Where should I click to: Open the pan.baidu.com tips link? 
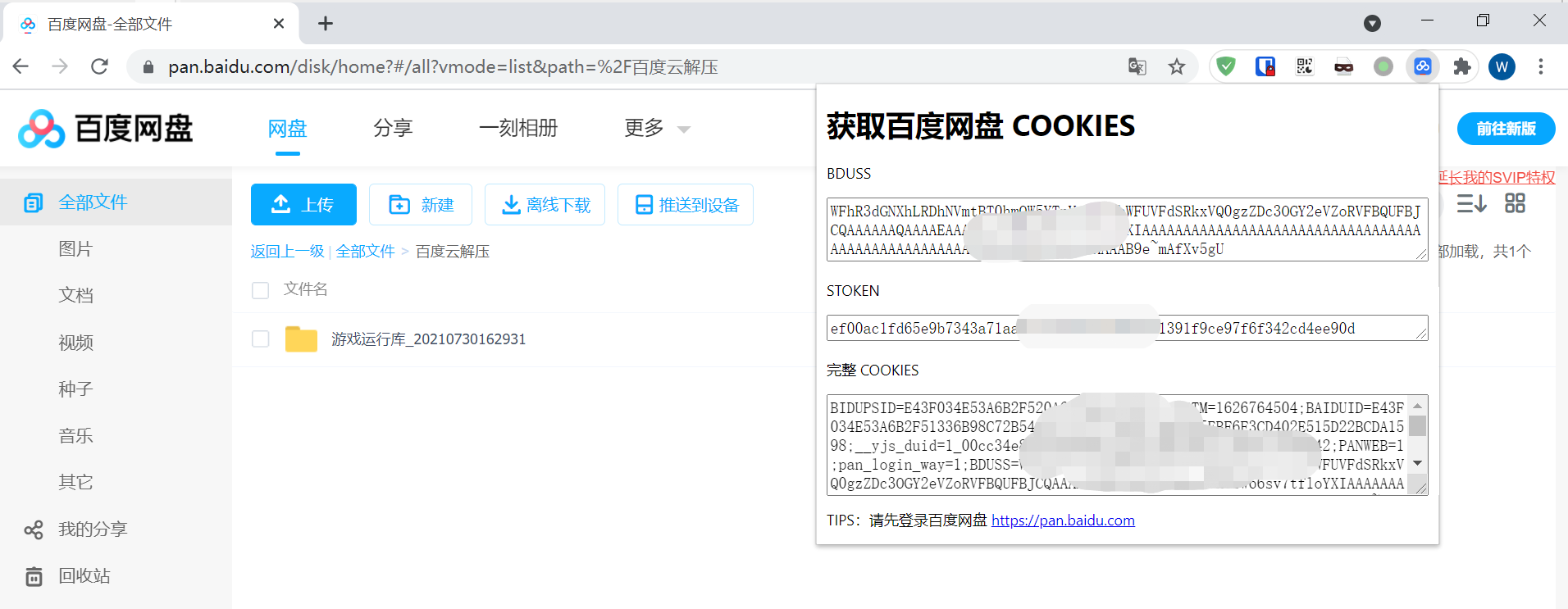click(x=1063, y=520)
